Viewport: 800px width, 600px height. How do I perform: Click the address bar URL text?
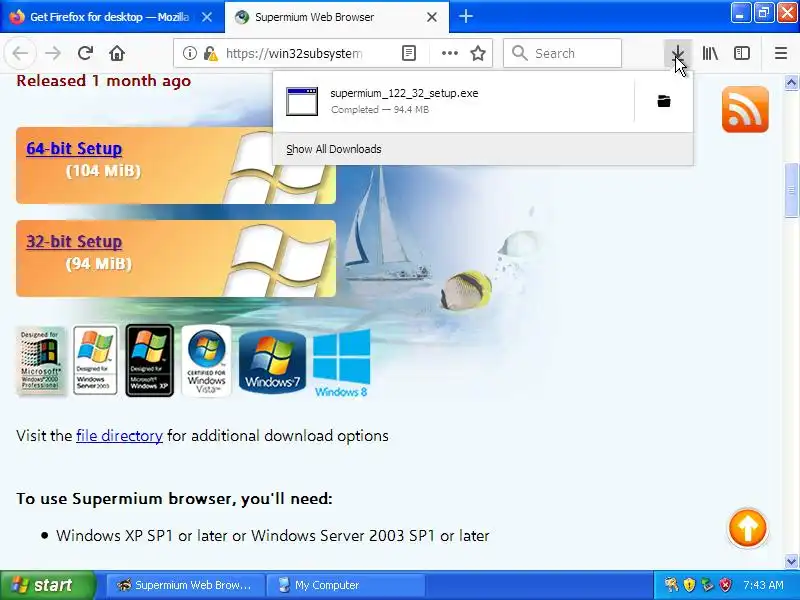coord(294,54)
